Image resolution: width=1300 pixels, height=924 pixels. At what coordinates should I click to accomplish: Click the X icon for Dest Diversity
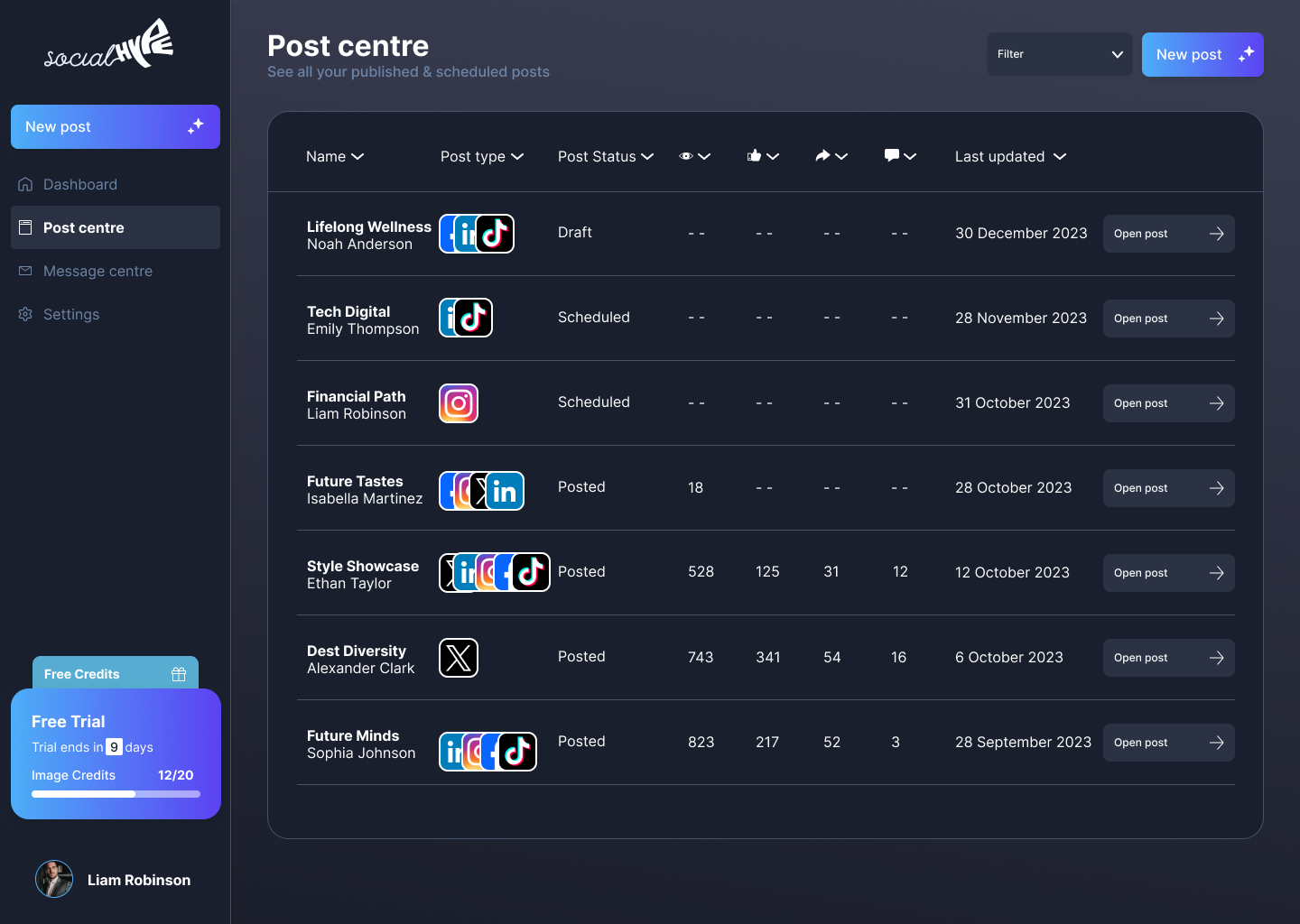pos(459,658)
